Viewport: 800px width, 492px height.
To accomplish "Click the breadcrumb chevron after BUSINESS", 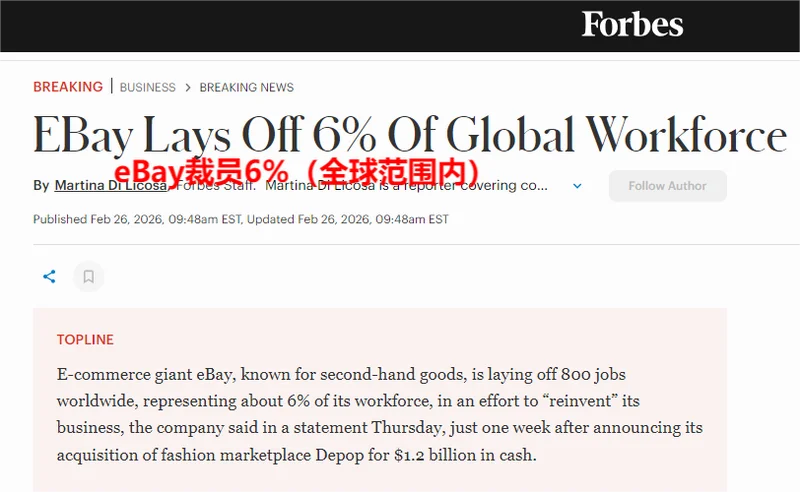I will click(x=187, y=88).
